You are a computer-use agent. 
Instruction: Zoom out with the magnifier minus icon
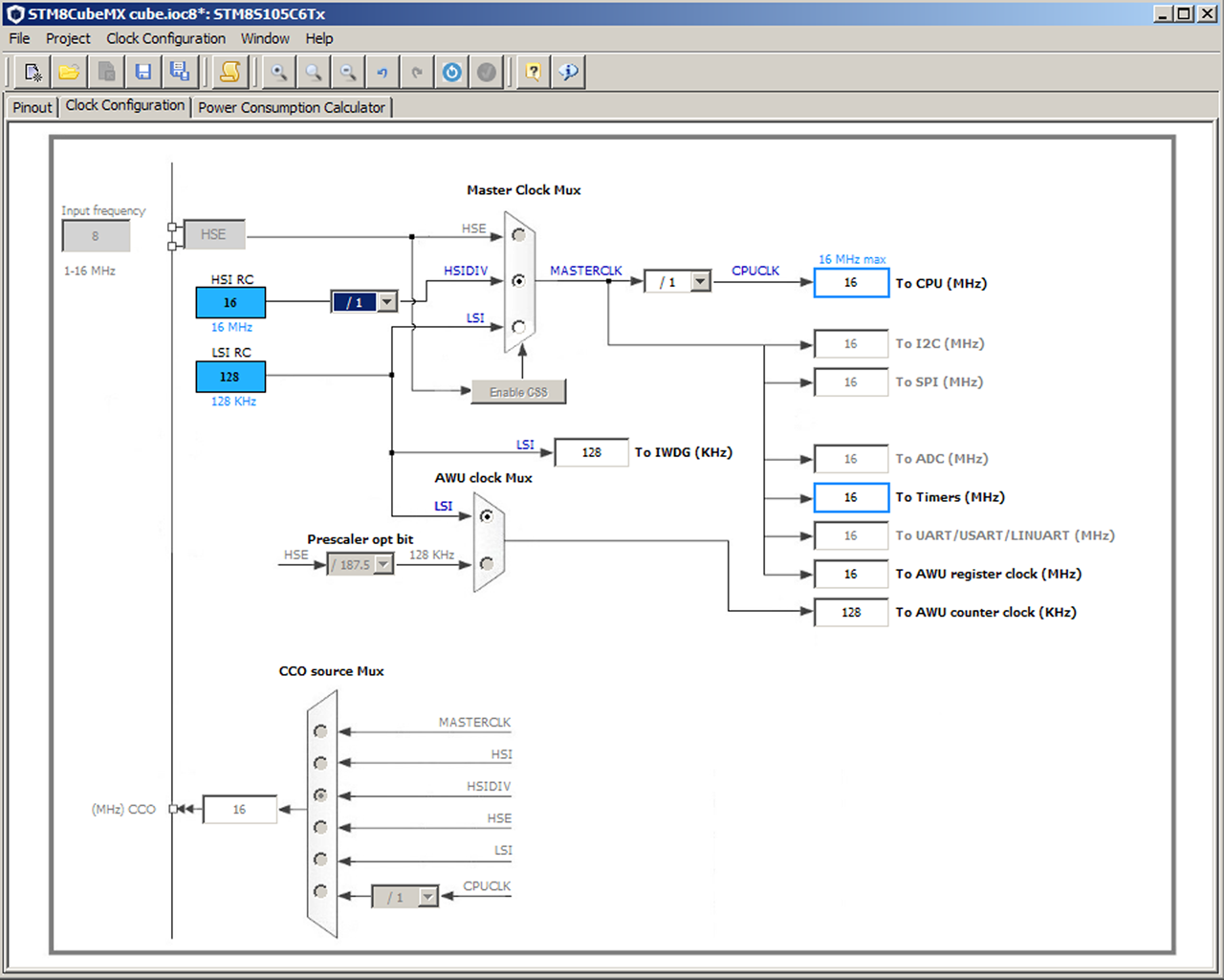[x=348, y=72]
